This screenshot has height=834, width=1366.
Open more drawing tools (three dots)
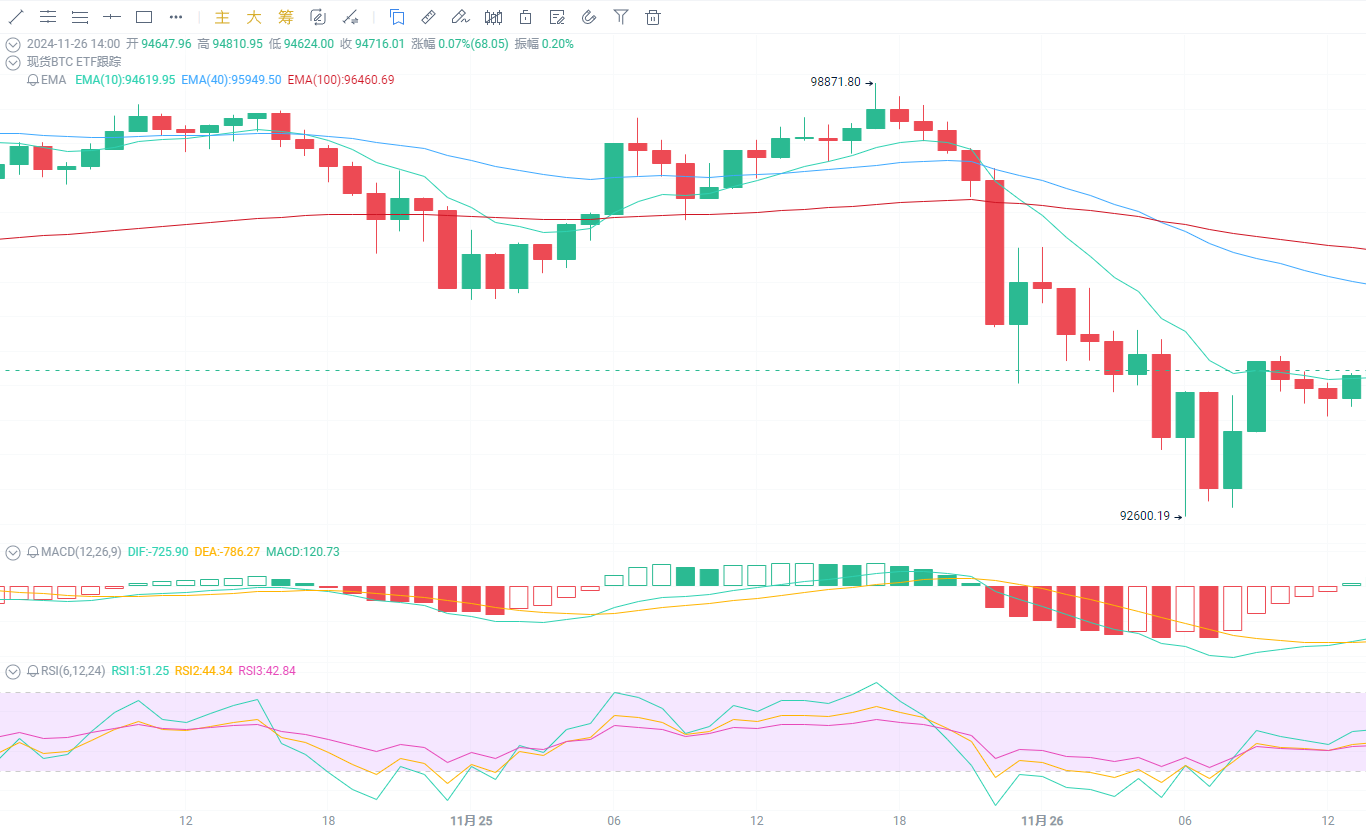pyautogui.click(x=176, y=17)
